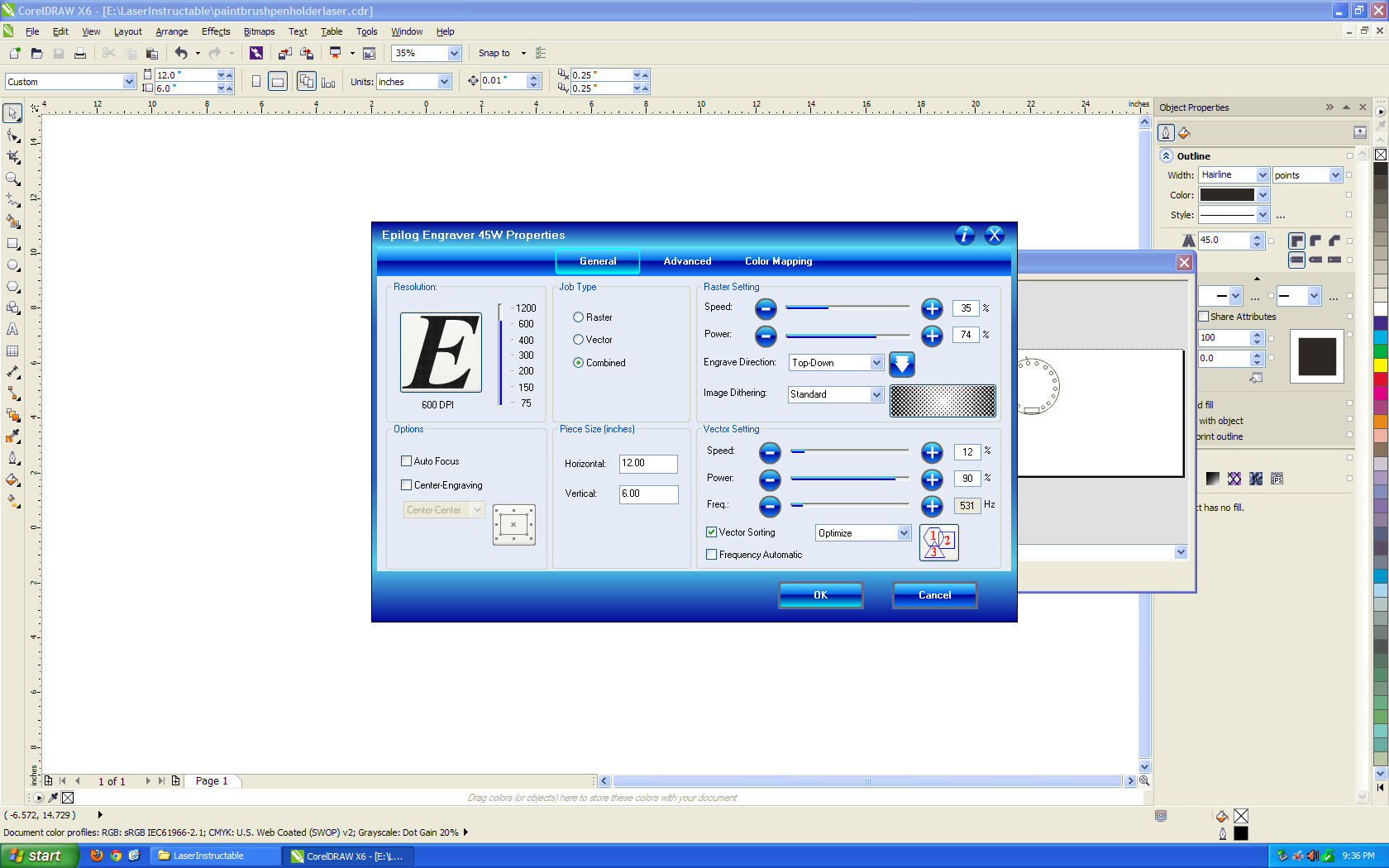This screenshot has width=1389, height=868.
Task: Open the Units inches dropdown
Action: [444, 82]
